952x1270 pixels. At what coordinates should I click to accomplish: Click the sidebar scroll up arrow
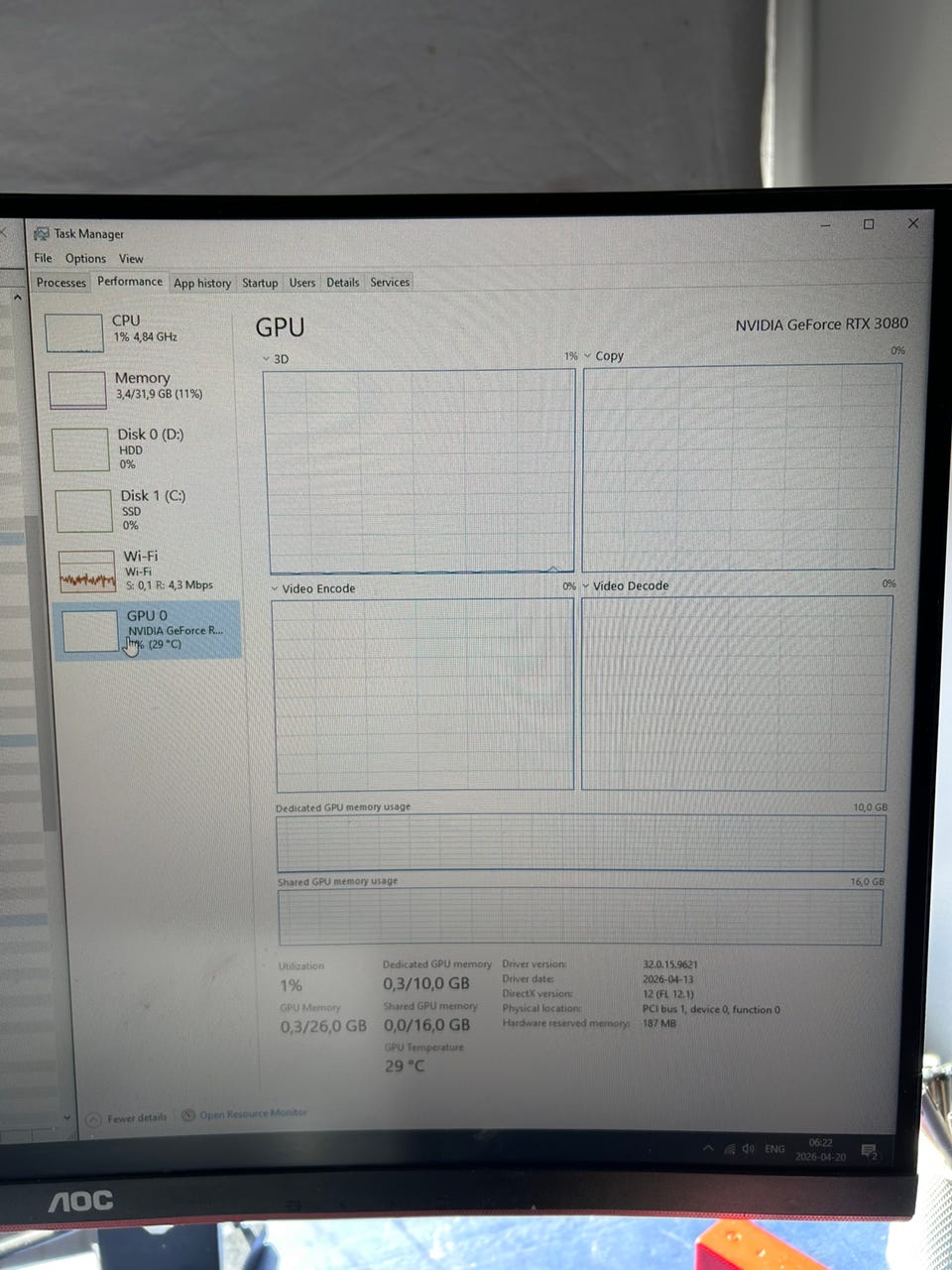tap(18, 297)
